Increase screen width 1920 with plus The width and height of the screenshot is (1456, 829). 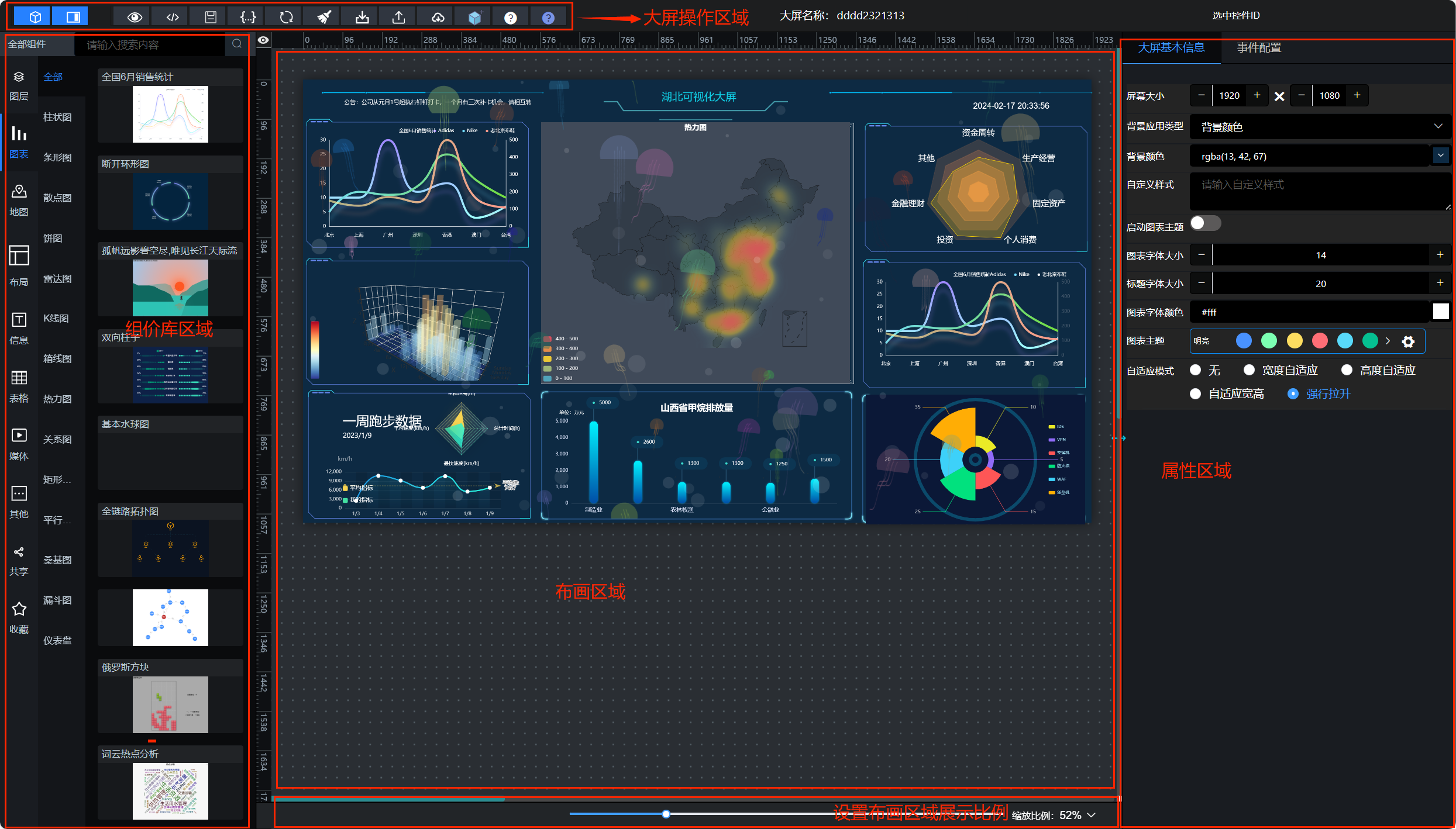click(1257, 95)
